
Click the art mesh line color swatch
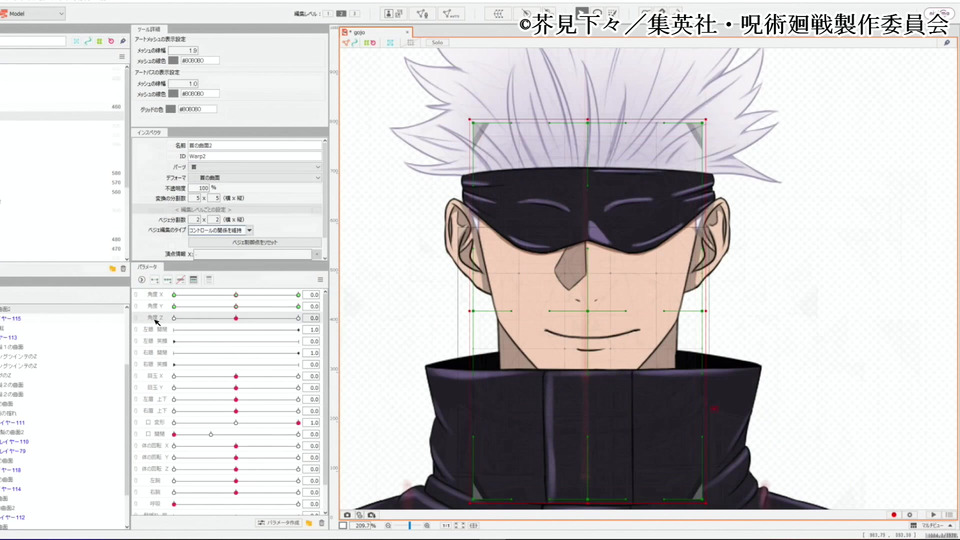point(173,61)
